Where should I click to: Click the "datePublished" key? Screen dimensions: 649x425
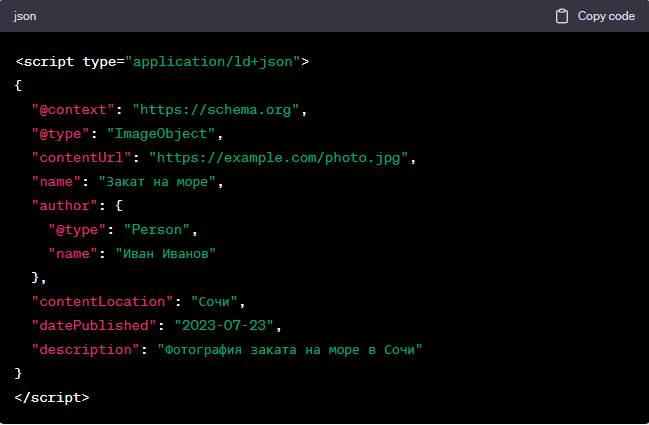[x=94, y=326]
